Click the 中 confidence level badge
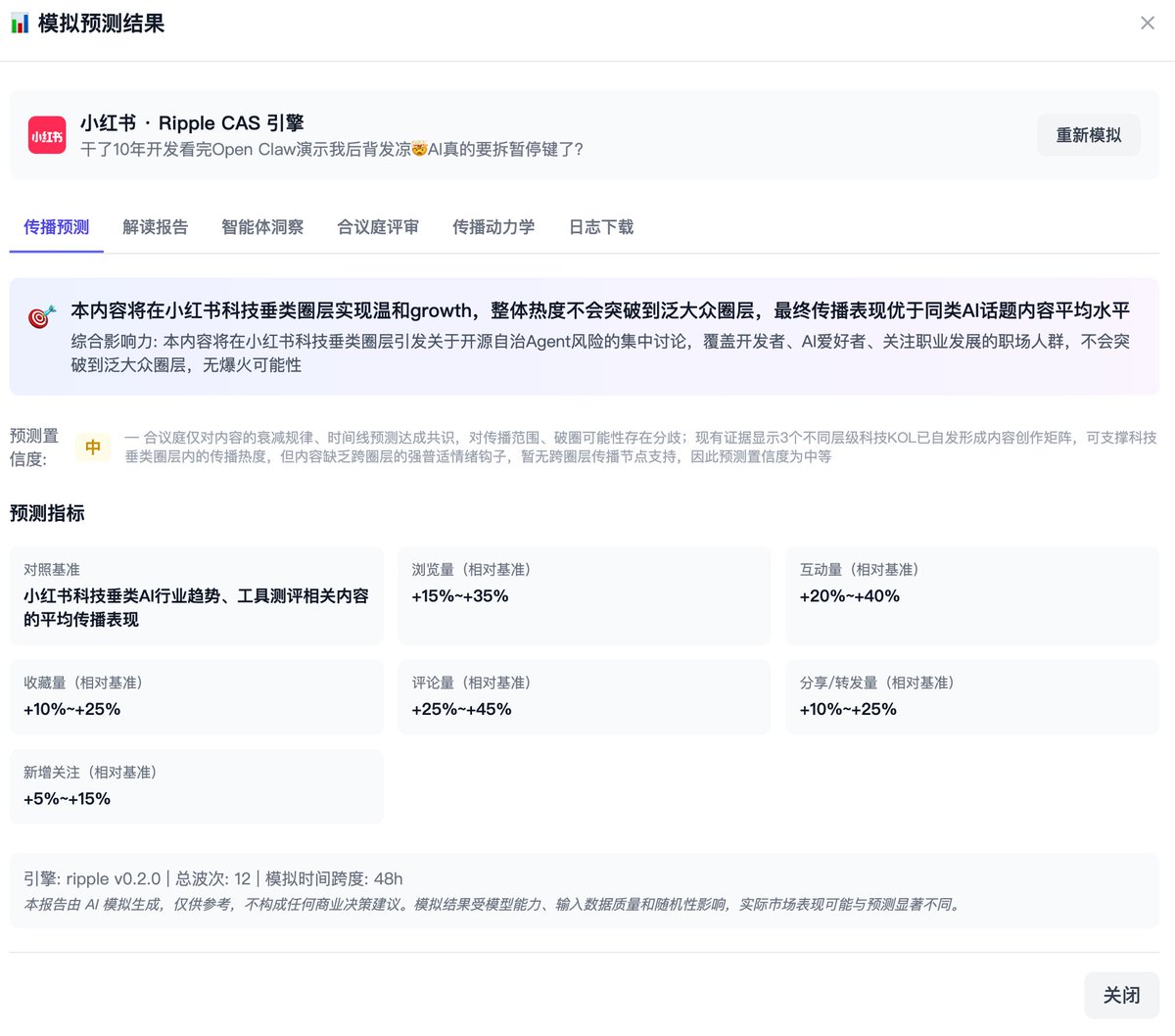 (93, 447)
